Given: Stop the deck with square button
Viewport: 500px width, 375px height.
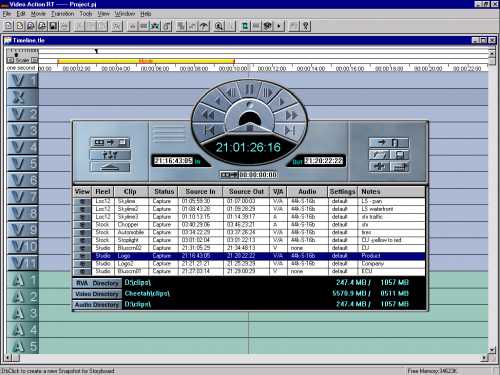Looking at the screenshot, I should (249, 128).
